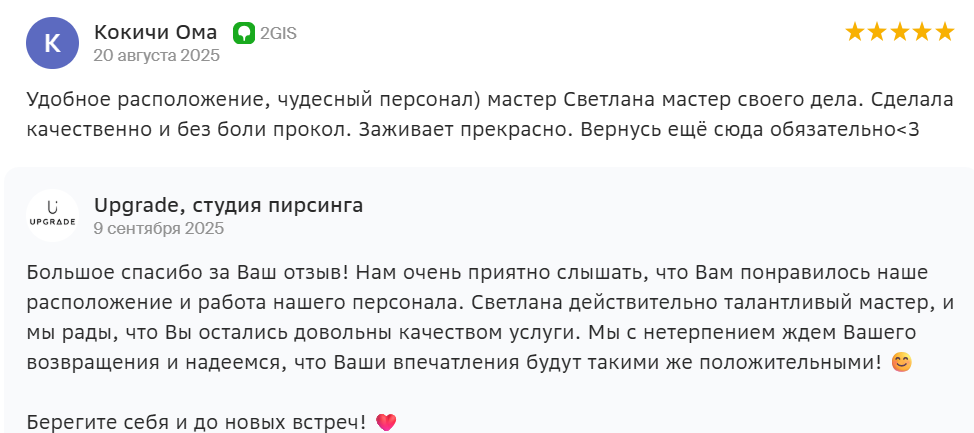Click the green 2GIS source icon
This screenshot has height=433, width=974.
coord(243,33)
